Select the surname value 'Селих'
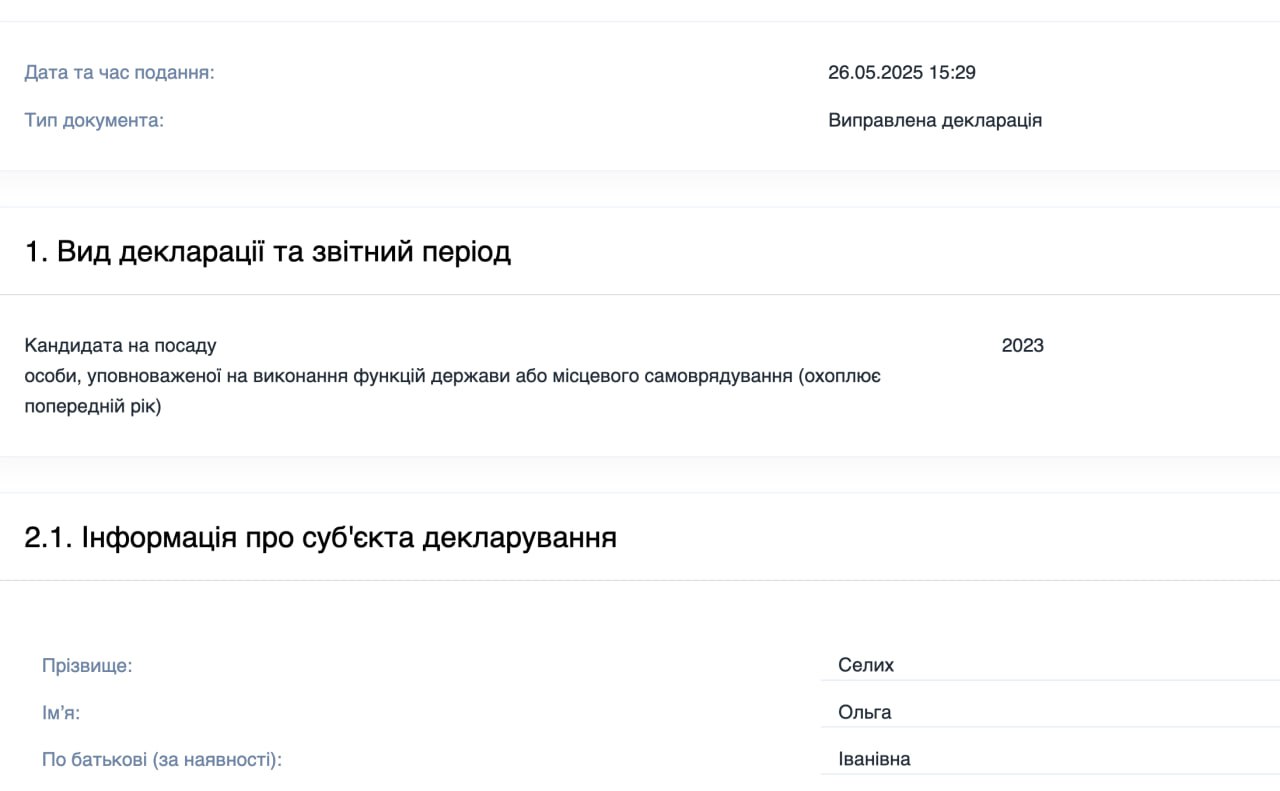 [x=866, y=665]
